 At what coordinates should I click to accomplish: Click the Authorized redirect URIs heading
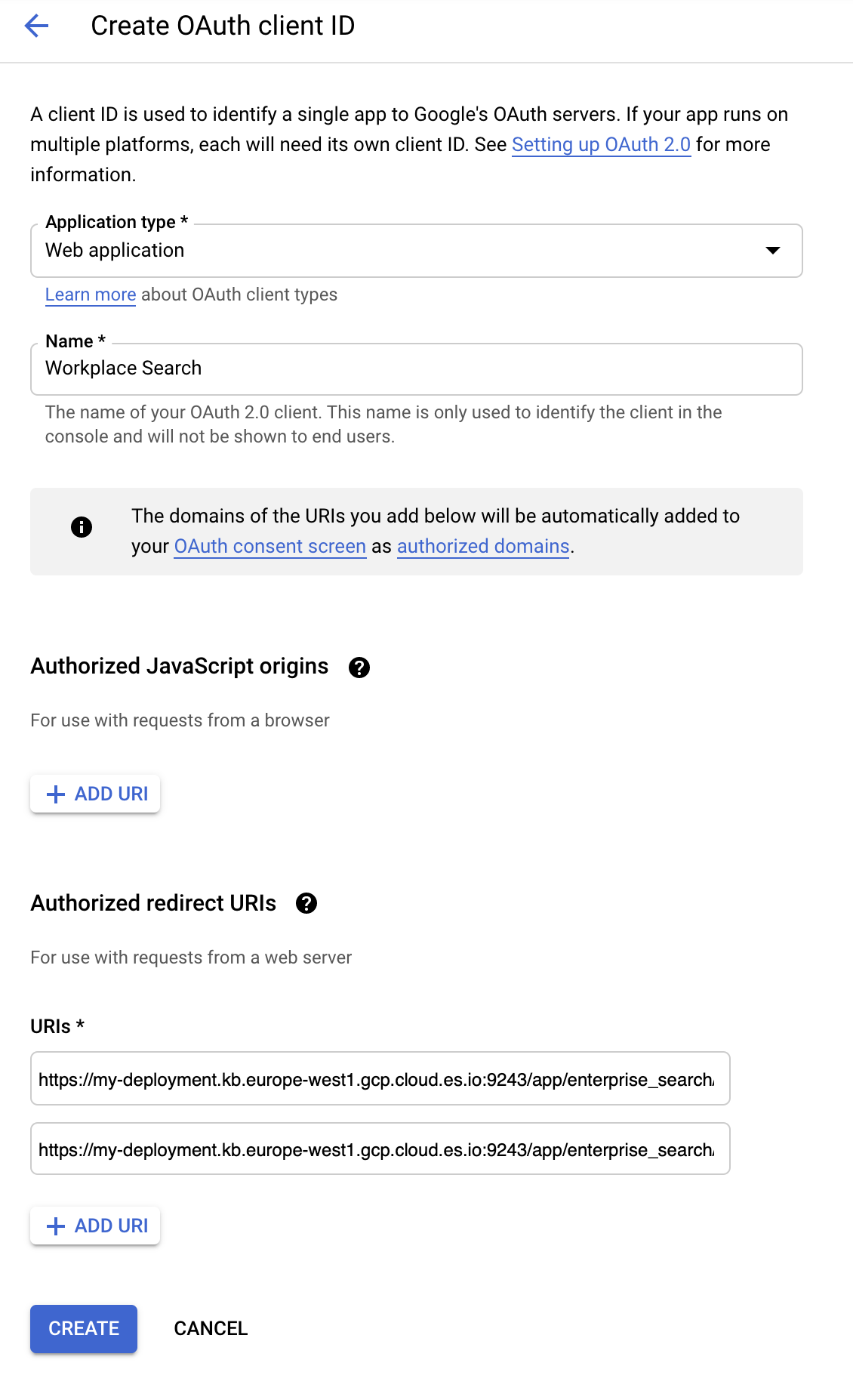coord(153,903)
